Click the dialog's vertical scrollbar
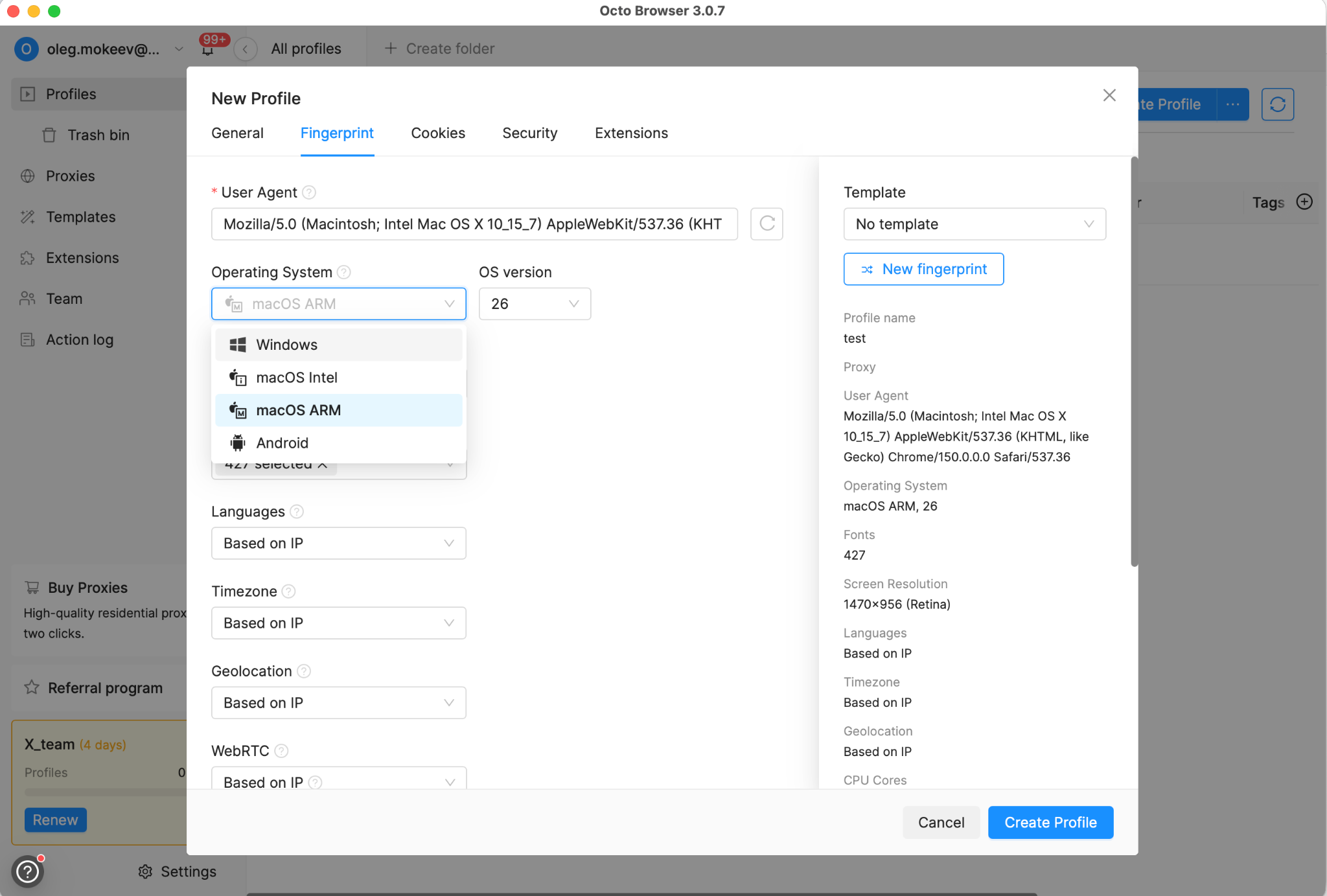 point(1134,362)
